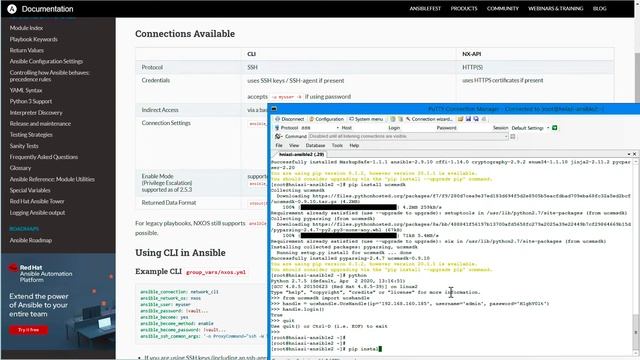Click Products in top navigation
The height and width of the screenshot is (360, 640).
[x=464, y=9]
